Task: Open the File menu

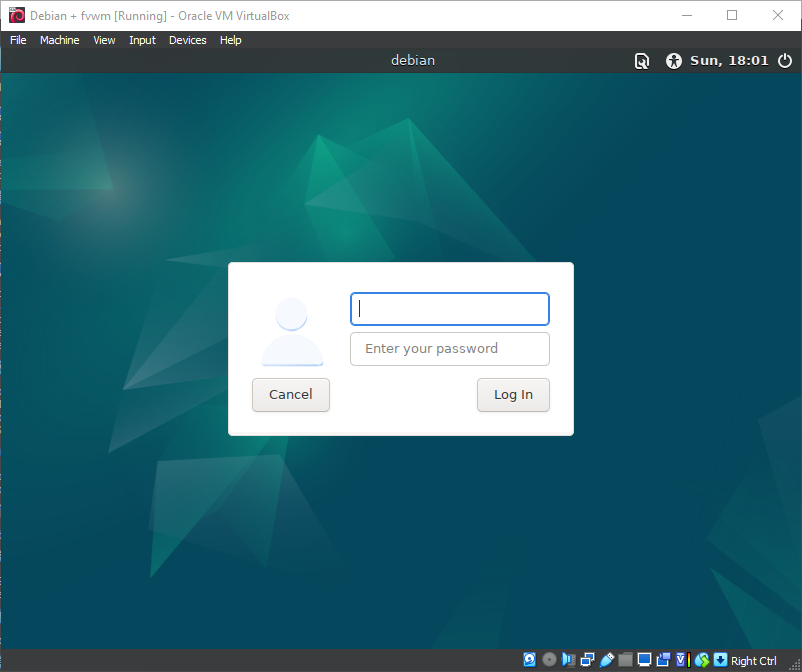Action: click(18, 40)
